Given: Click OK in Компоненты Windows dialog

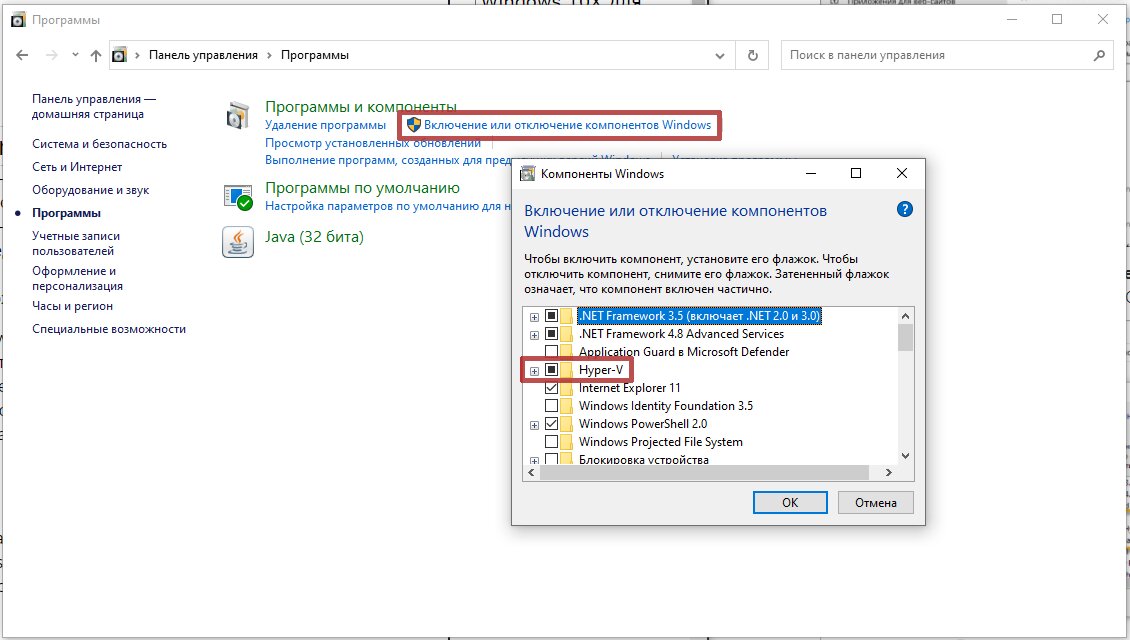Looking at the screenshot, I should tap(790, 502).
